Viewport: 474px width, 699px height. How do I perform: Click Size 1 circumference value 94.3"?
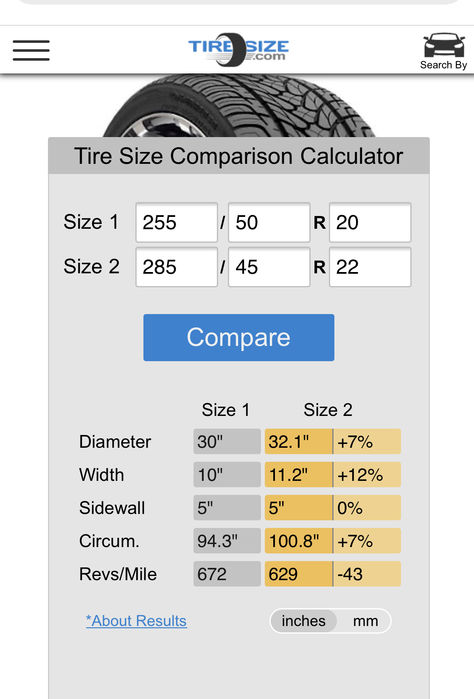tap(227, 541)
